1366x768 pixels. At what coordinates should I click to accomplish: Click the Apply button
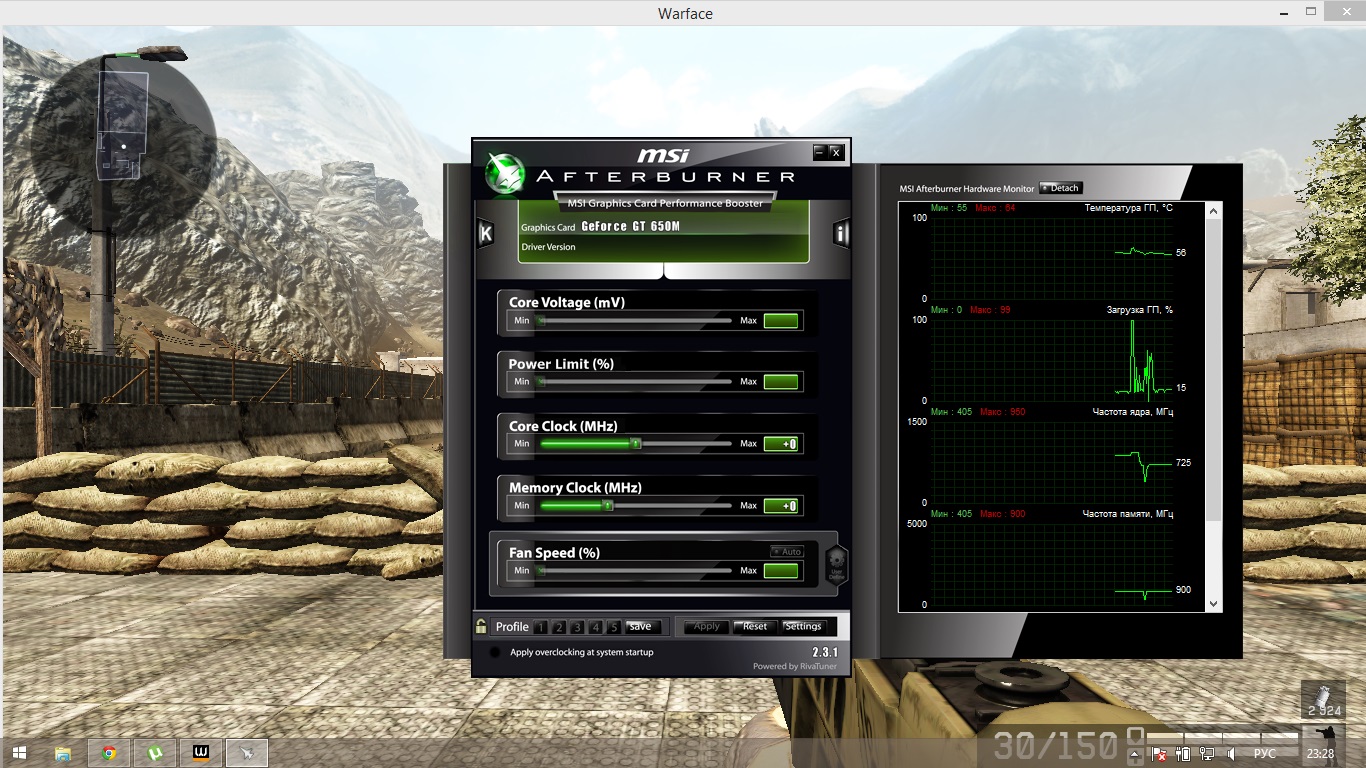[x=707, y=627]
